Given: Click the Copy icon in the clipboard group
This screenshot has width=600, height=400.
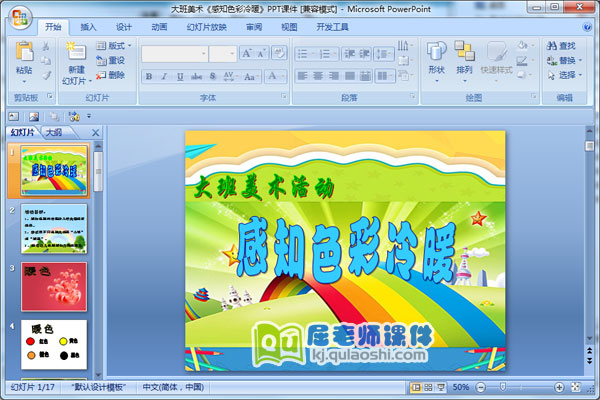Looking at the screenshot, I should (x=46, y=60).
